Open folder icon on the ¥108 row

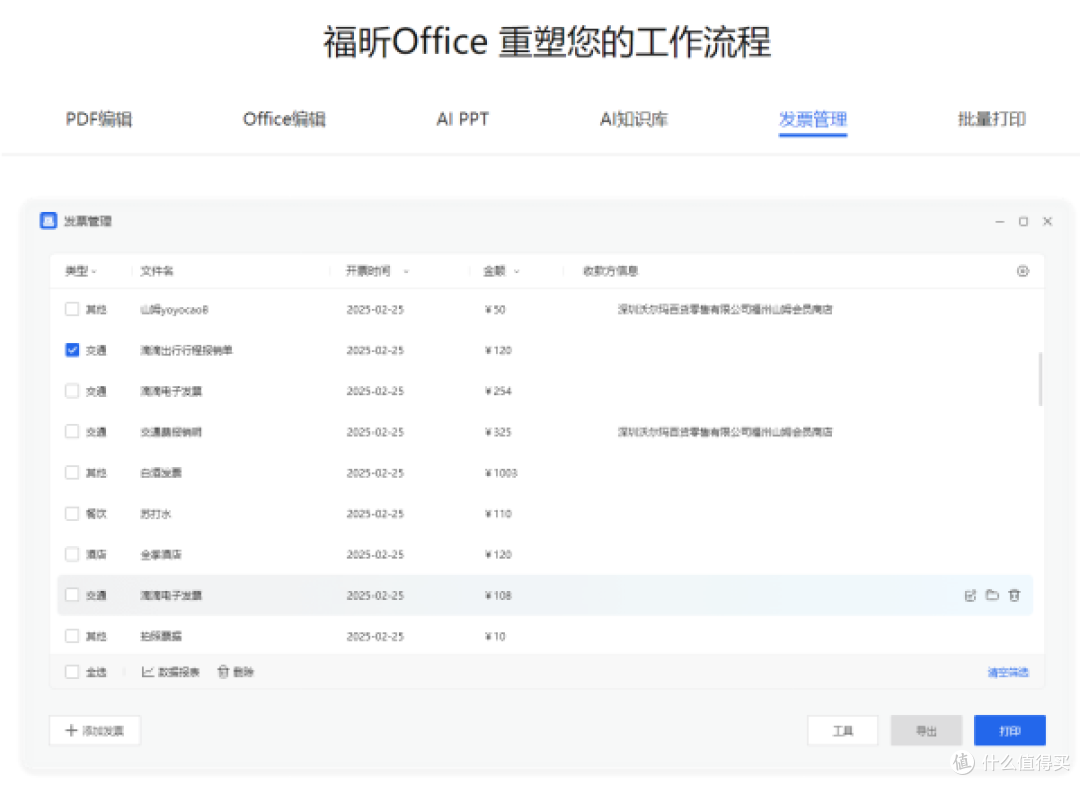pyautogui.click(x=993, y=595)
